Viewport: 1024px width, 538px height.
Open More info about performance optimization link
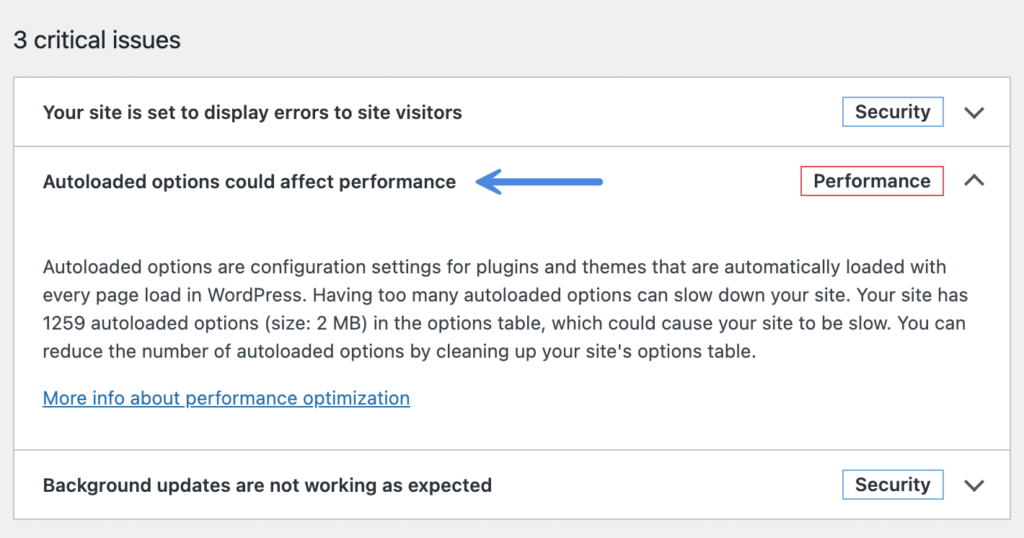coord(226,398)
